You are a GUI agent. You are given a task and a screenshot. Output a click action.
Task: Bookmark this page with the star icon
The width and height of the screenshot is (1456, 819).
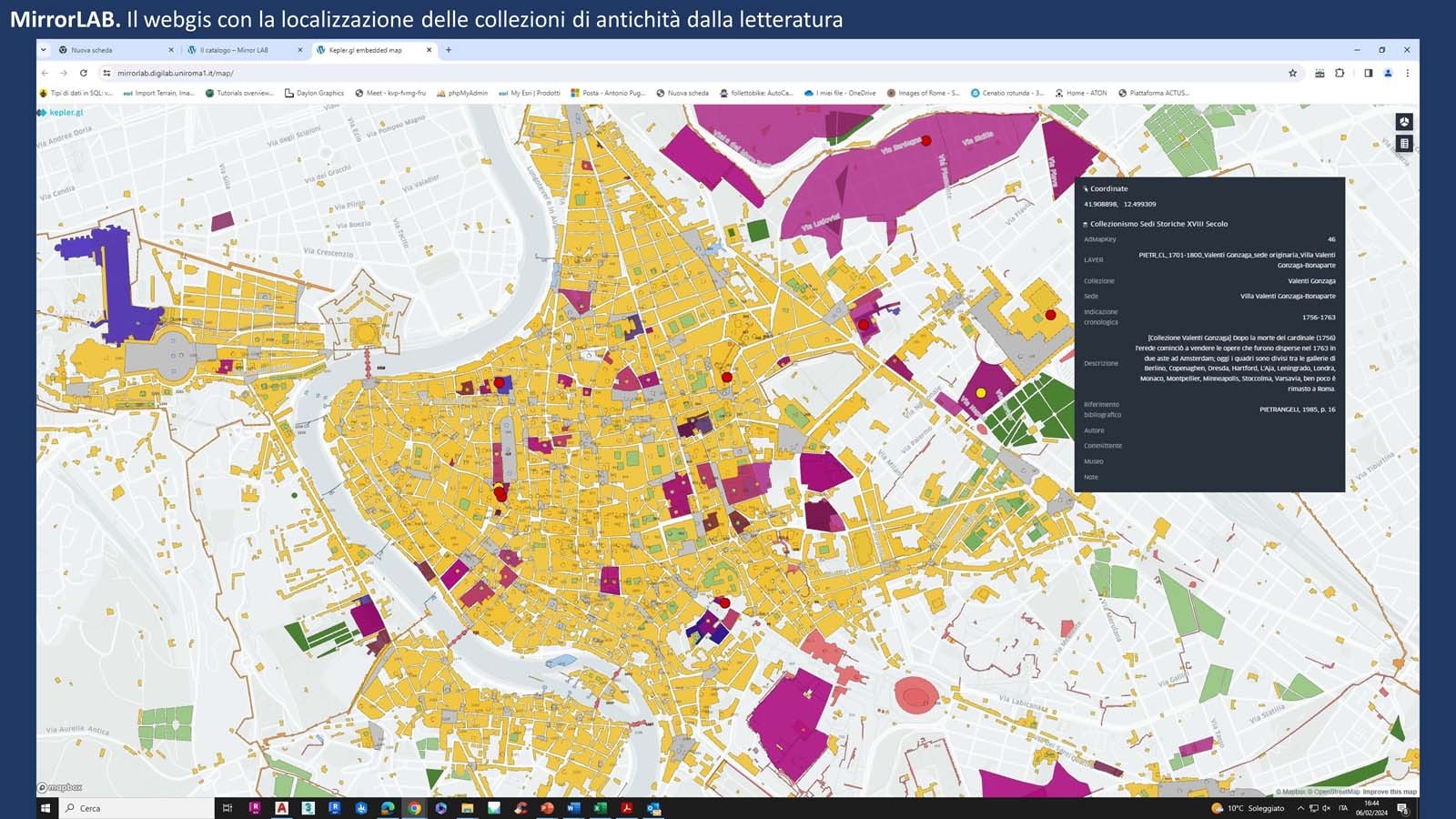tap(1292, 73)
